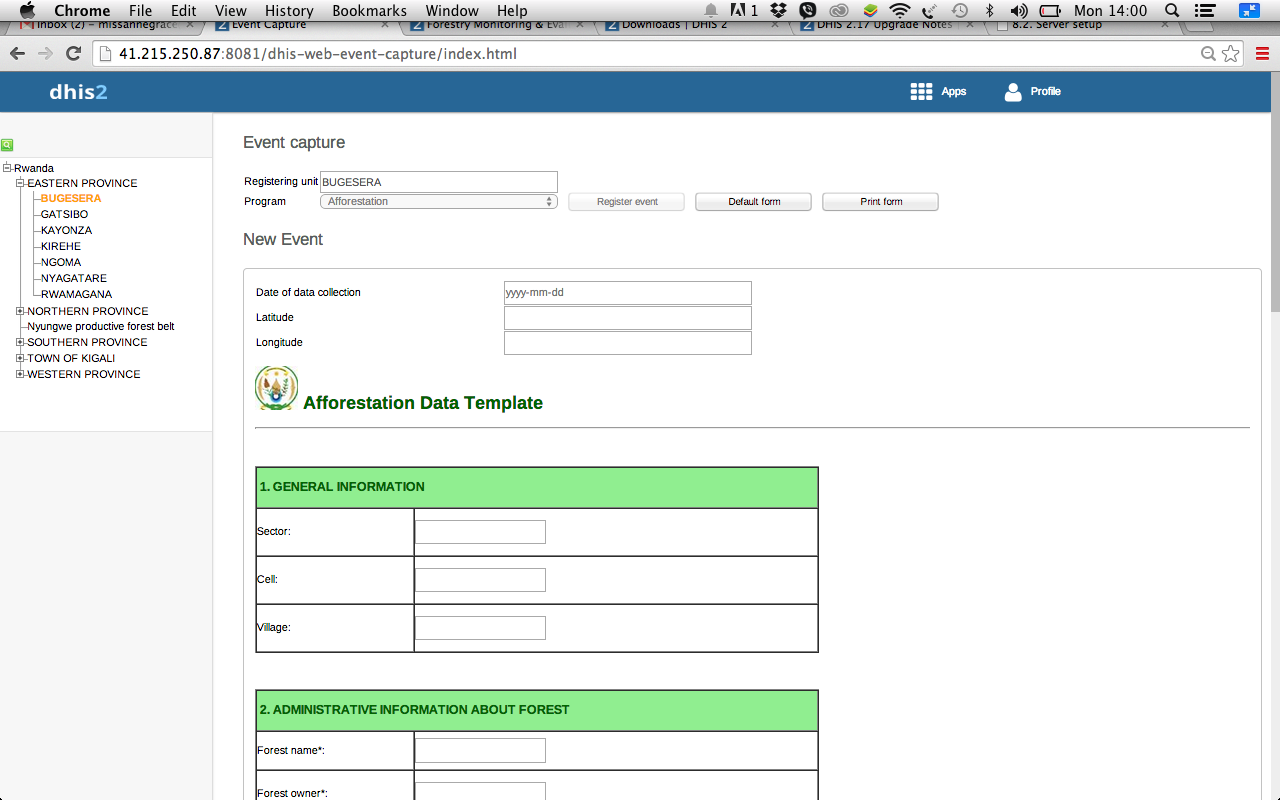
Task: Open the Profile user icon
Action: pyautogui.click(x=1013, y=92)
